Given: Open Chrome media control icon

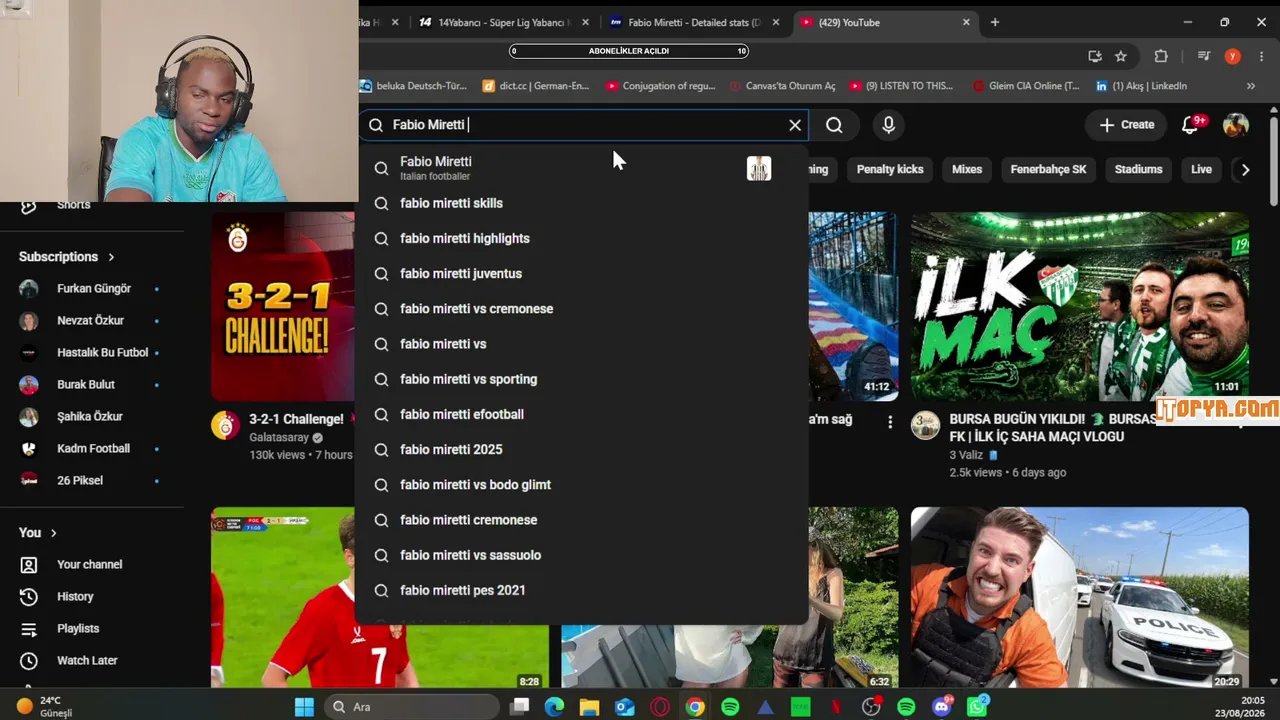Looking at the screenshot, I should pyautogui.click(x=1204, y=56).
